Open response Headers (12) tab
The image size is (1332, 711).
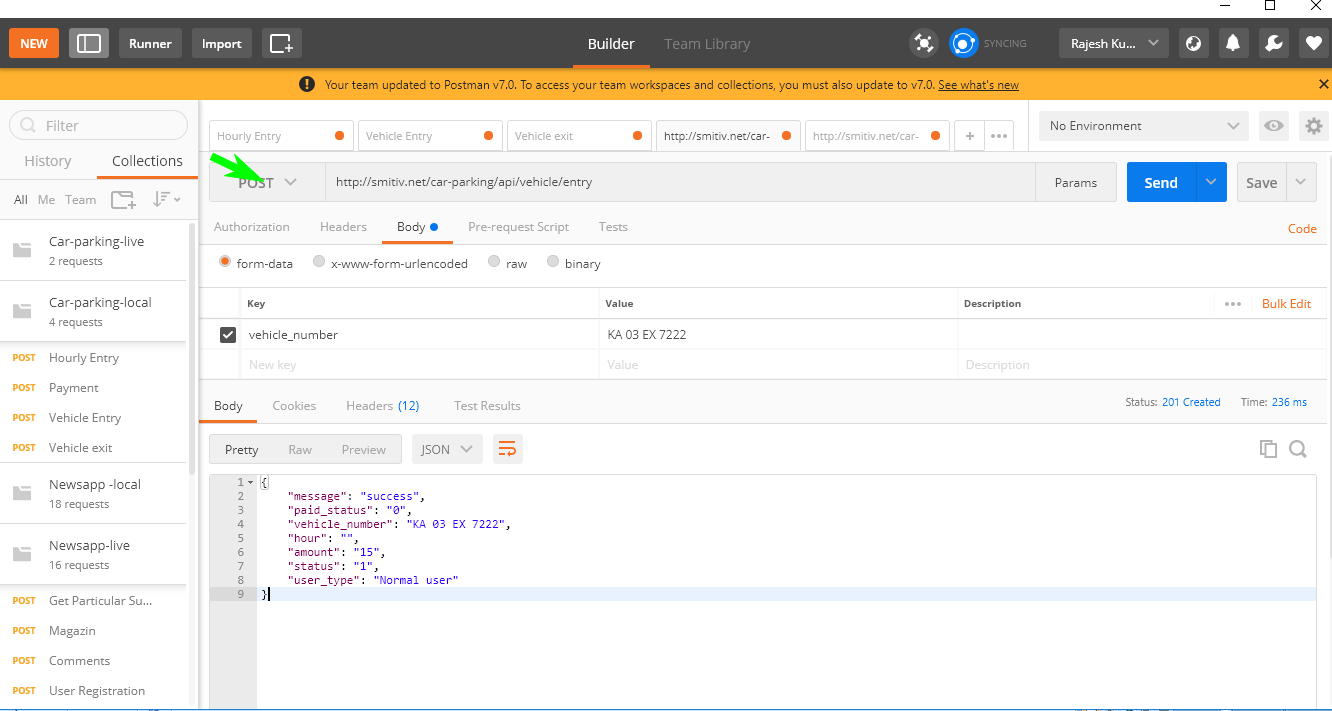pos(383,405)
